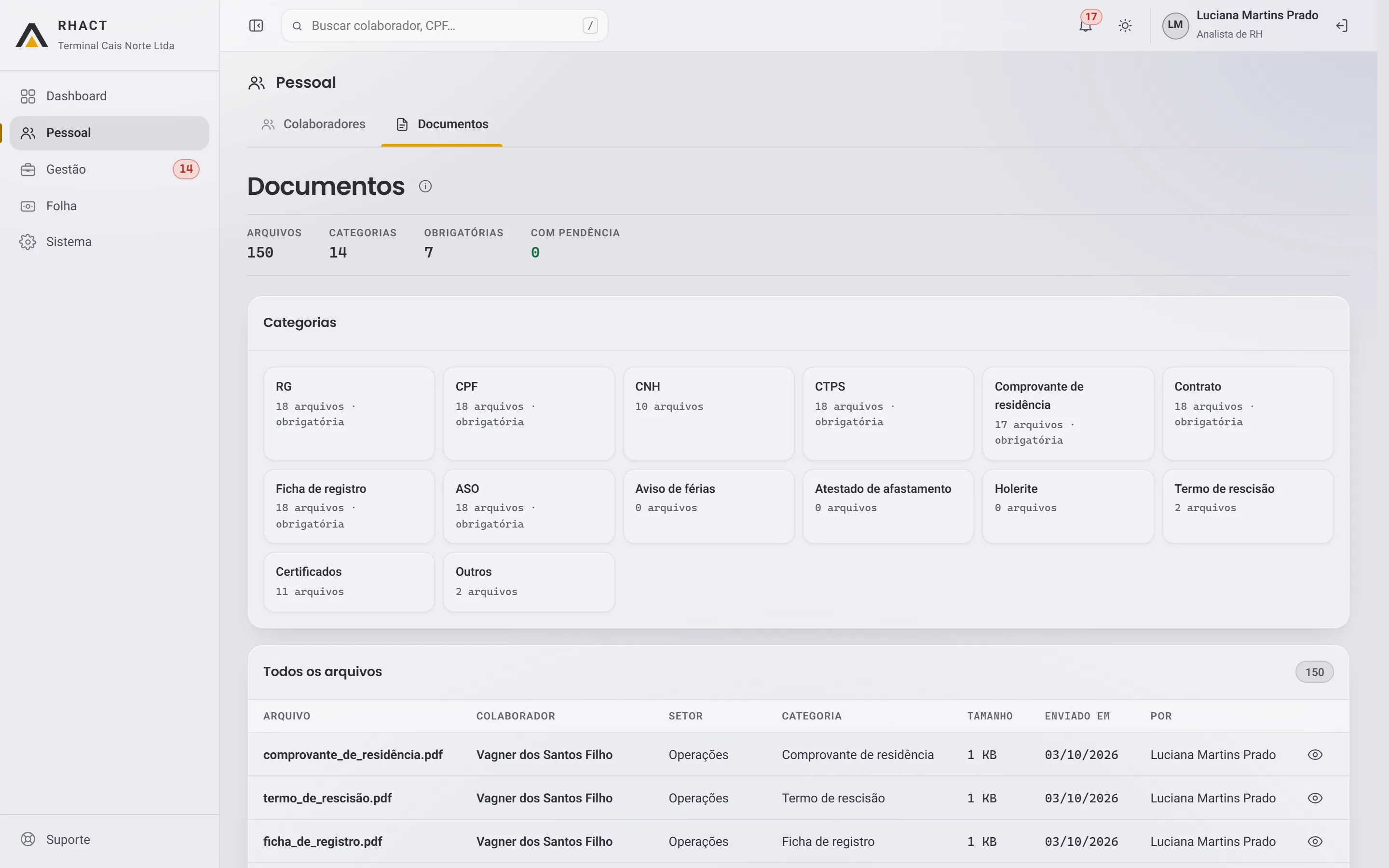Open the Certificados category card
1389x868 pixels.
(x=349, y=582)
